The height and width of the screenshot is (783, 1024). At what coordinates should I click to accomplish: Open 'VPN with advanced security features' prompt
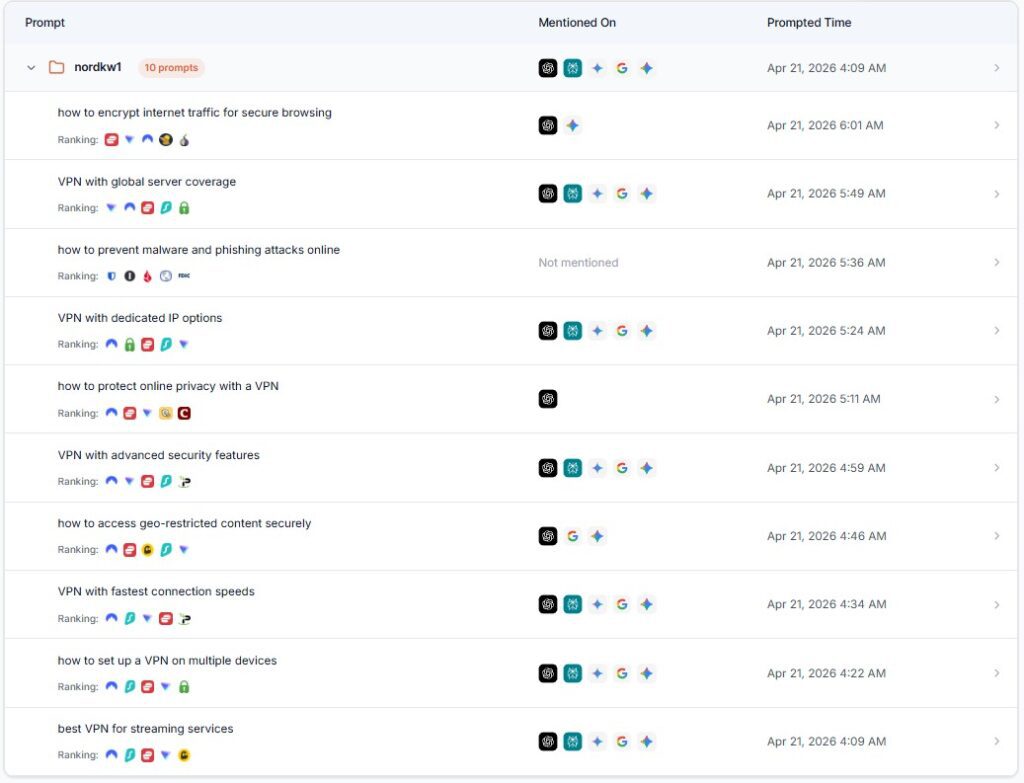[x=158, y=455]
